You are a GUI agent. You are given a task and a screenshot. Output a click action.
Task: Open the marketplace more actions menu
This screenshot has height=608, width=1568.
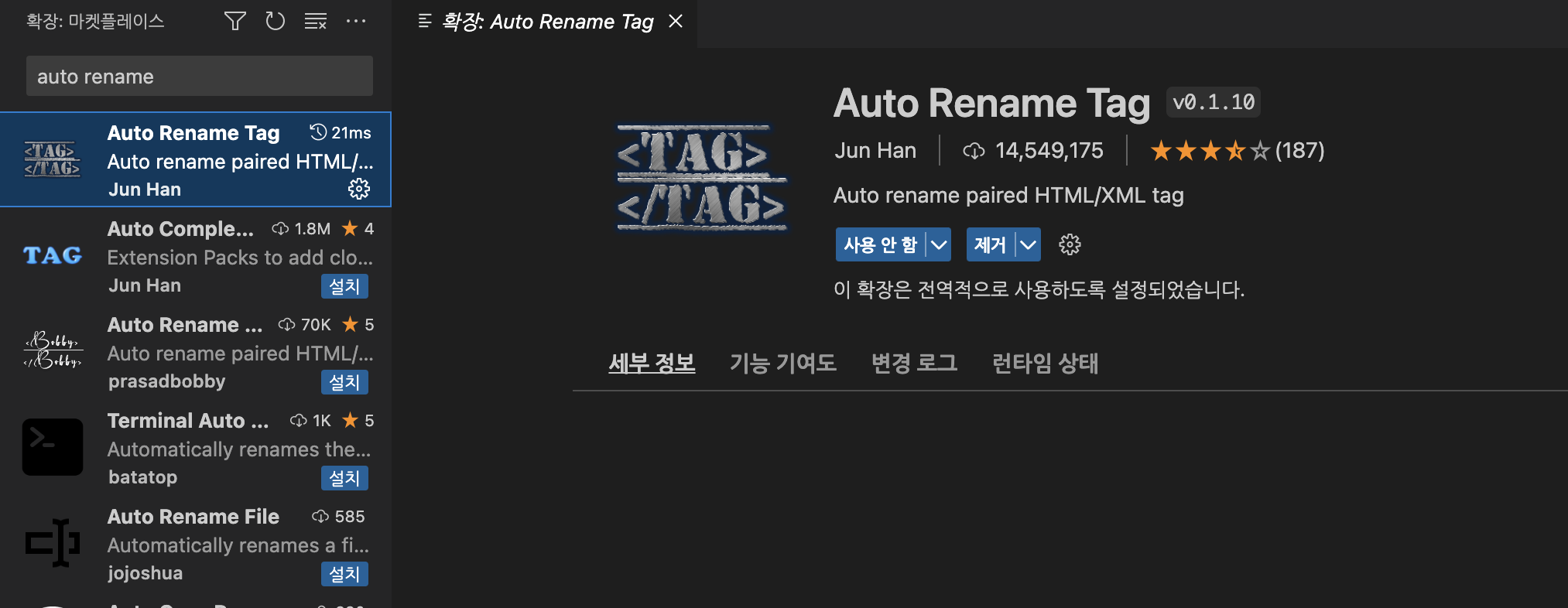[x=356, y=21]
